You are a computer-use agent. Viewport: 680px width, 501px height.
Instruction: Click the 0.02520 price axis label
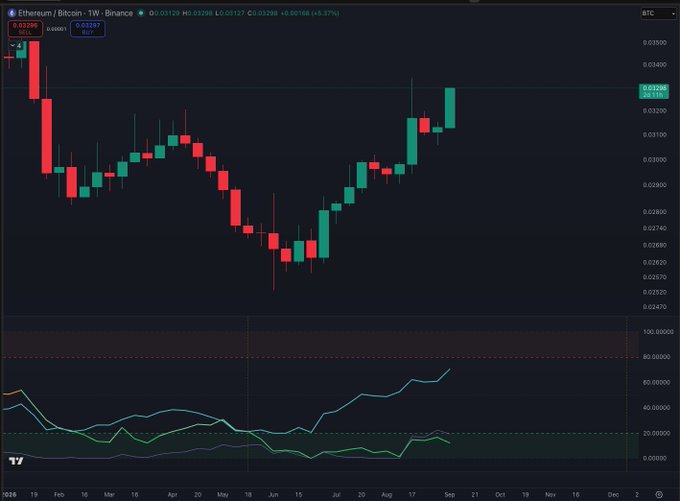point(654,292)
